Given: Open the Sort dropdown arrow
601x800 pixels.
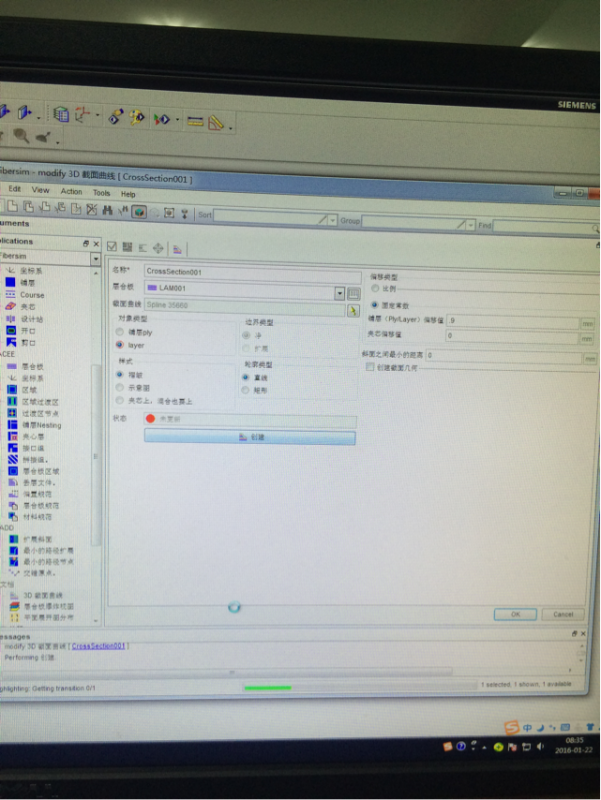Looking at the screenshot, I should pos(332,220).
